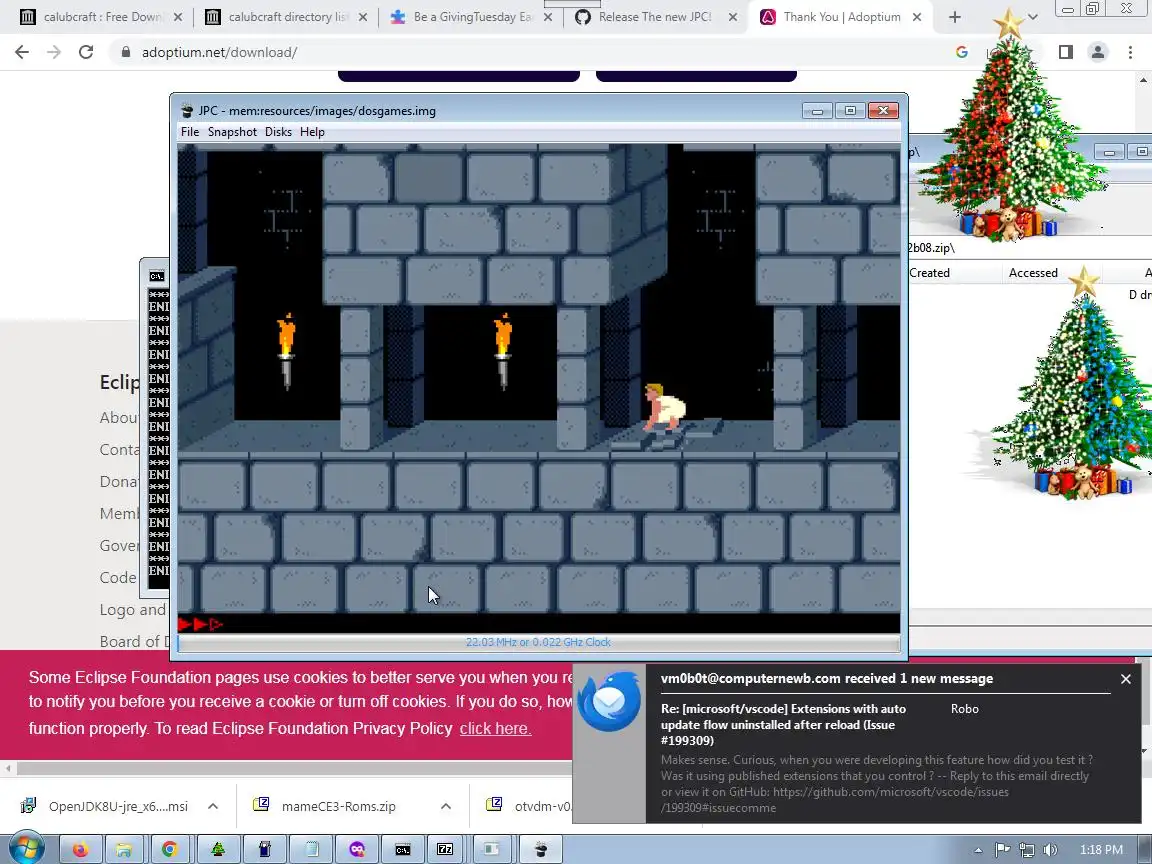Go forward in Chrome
The width and height of the screenshot is (1152, 864).
[x=54, y=52]
